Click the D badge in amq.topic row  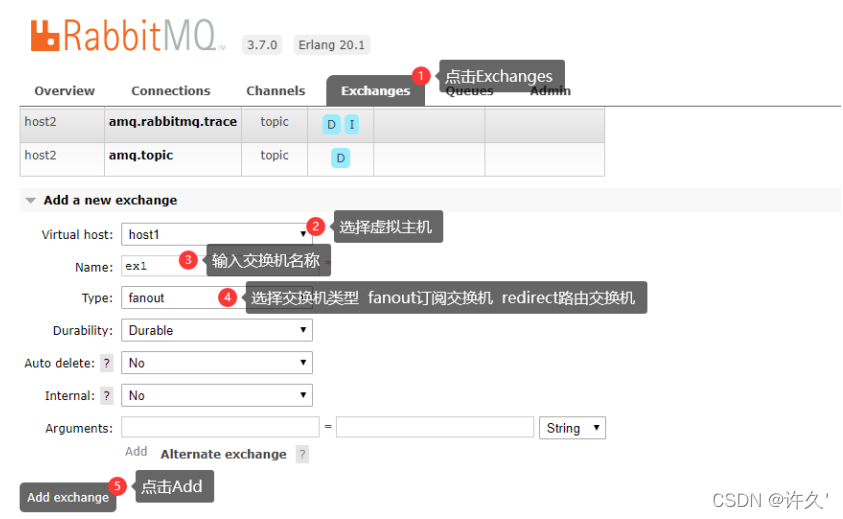(x=340, y=158)
